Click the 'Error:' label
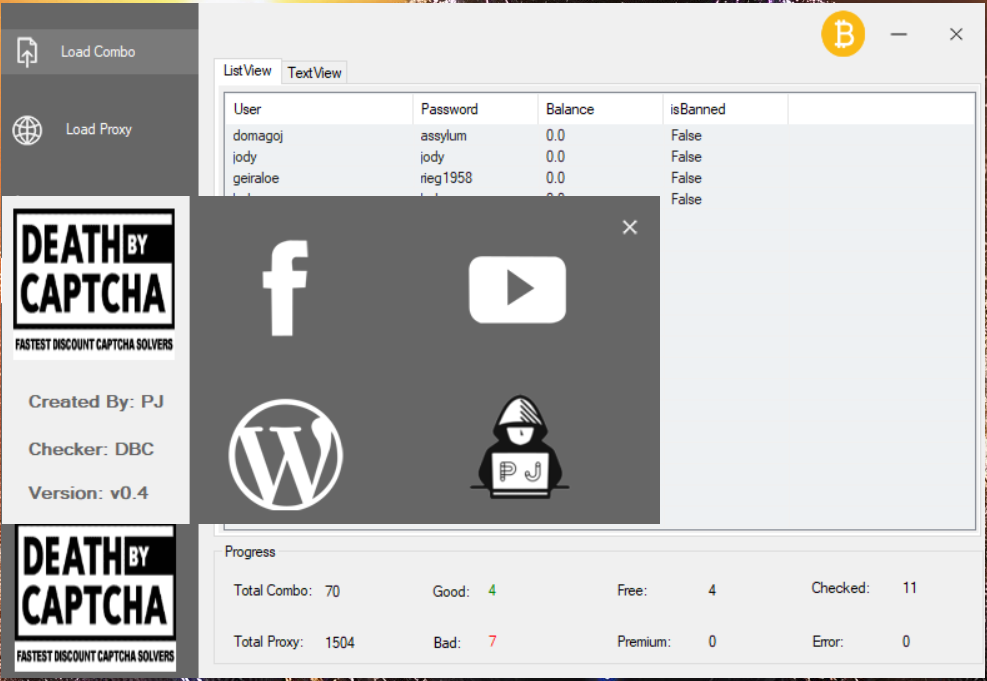This screenshot has height=681, width=987. click(828, 642)
